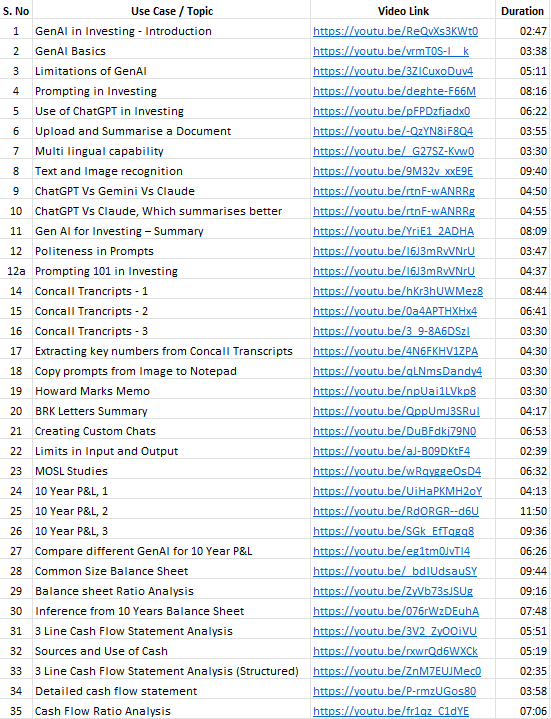
Task: Open Limits in Input and Output link
Action: pos(391,451)
